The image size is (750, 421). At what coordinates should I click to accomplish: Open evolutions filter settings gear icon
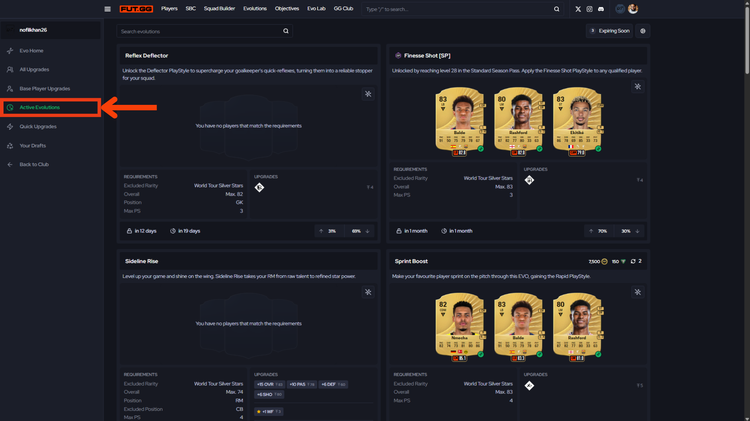pyautogui.click(x=643, y=31)
